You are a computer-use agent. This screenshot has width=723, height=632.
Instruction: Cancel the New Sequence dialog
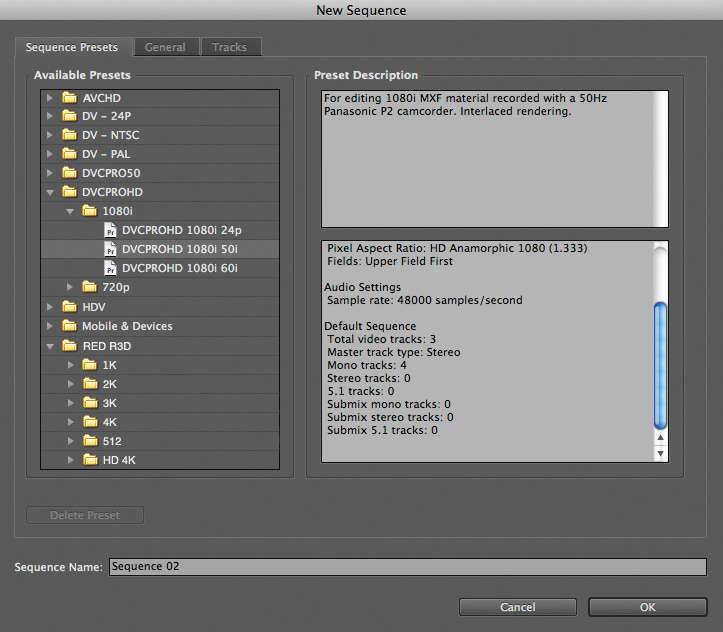(x=518, y=607)
